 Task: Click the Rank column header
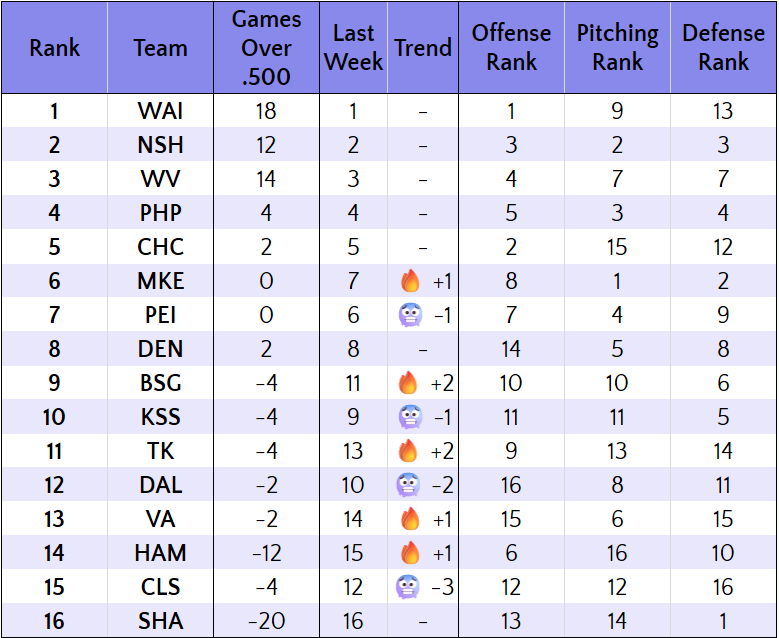54,48
